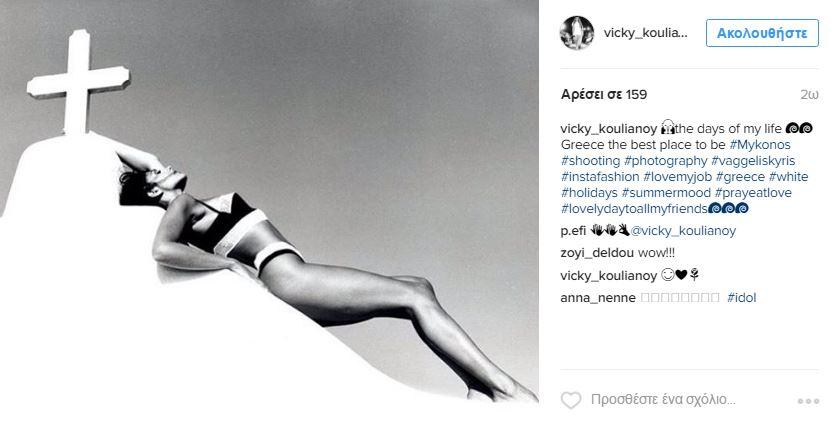
Task: Focus the add a comment input field
Action: [x=663, y=400]
